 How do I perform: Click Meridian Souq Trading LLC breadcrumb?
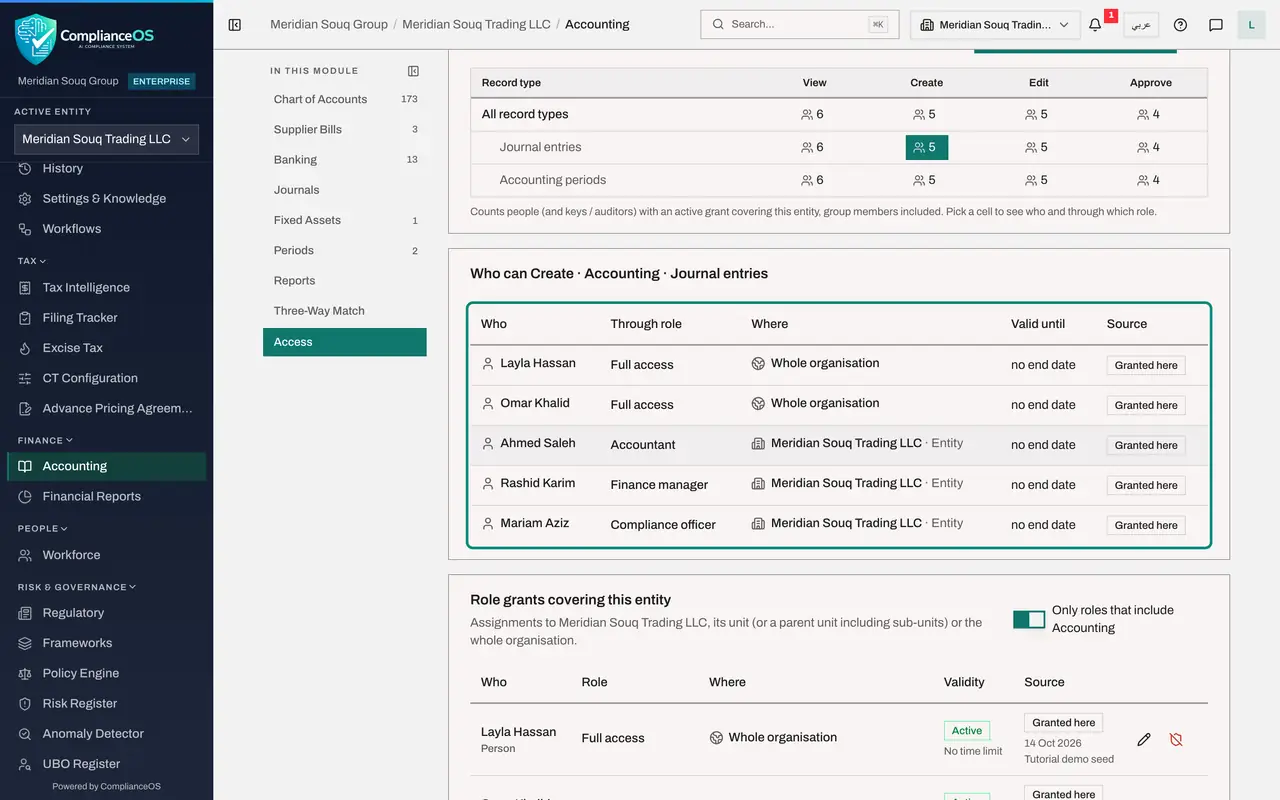476,24
